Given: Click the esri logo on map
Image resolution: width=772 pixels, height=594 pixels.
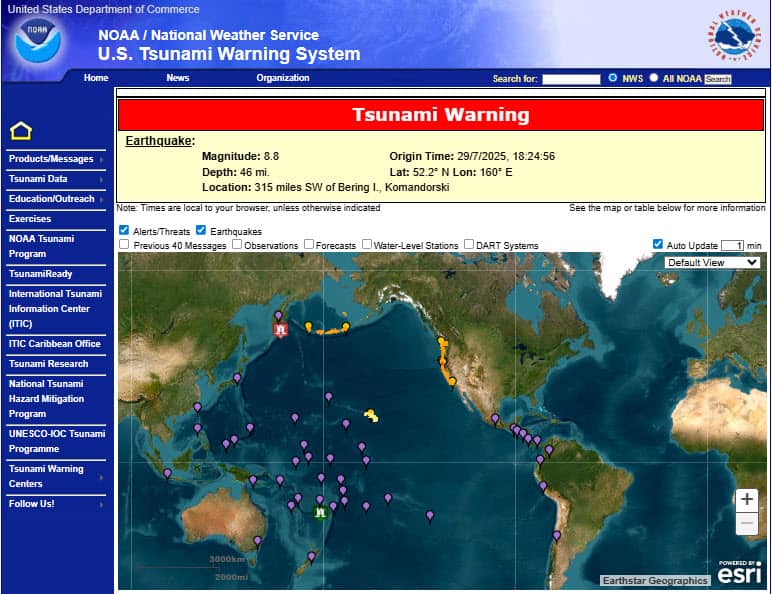Looking at the screenshot, I should pos(739,572).
